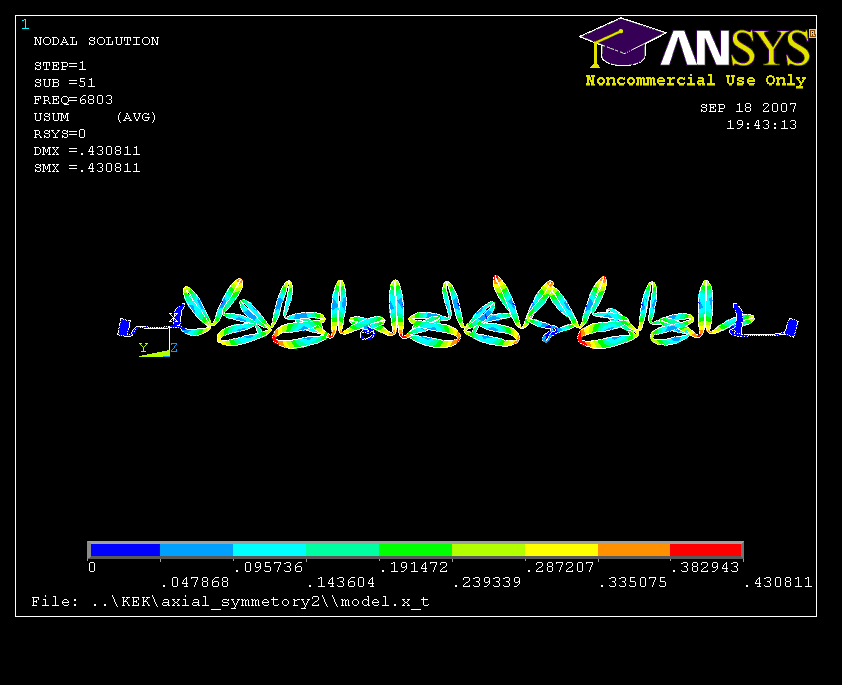Select the orange legend color band
842x685 pixels.
pyautogui.click(x=634, y=550)
